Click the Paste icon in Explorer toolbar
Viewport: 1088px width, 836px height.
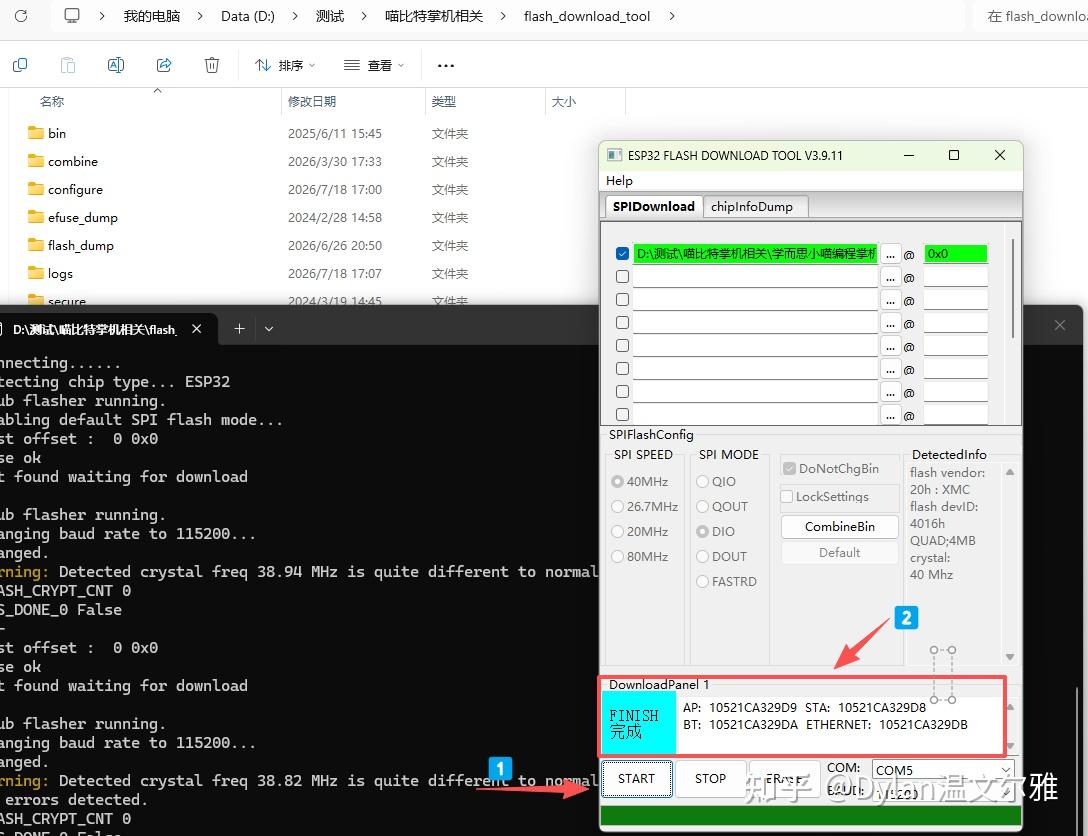(67, 65)
